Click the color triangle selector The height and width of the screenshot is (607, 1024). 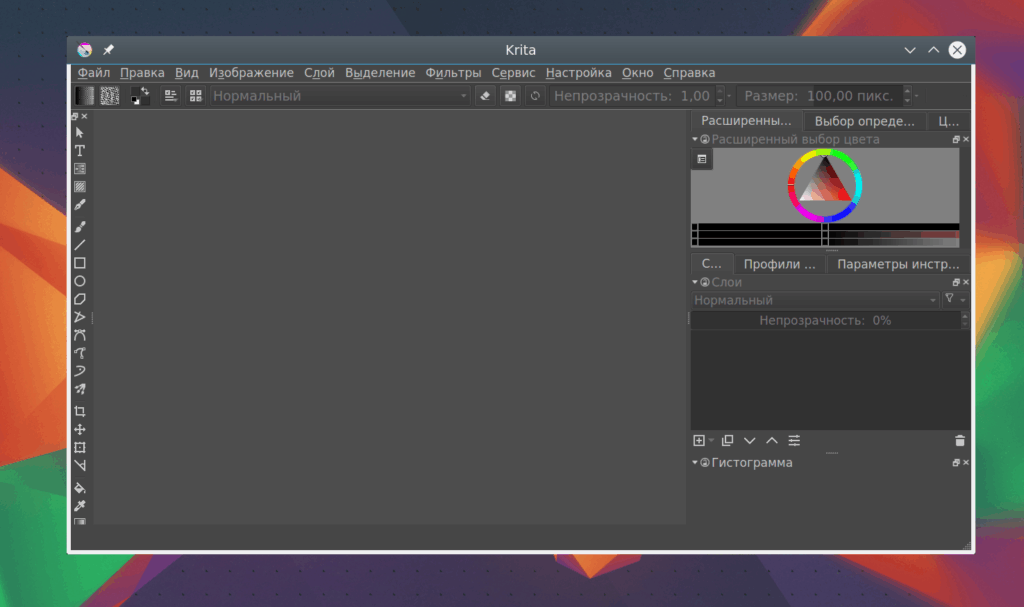[x=824, y=182]
